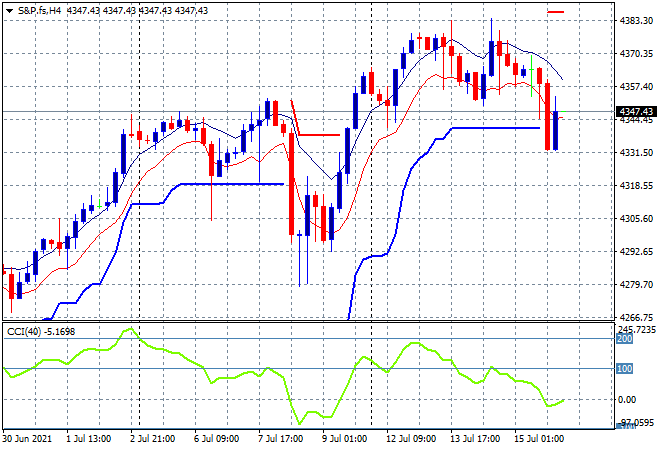The height and width of the screenshot is (450, 660).
Task: Click the 4318.55 price axis label
Action: click(636, 185)
